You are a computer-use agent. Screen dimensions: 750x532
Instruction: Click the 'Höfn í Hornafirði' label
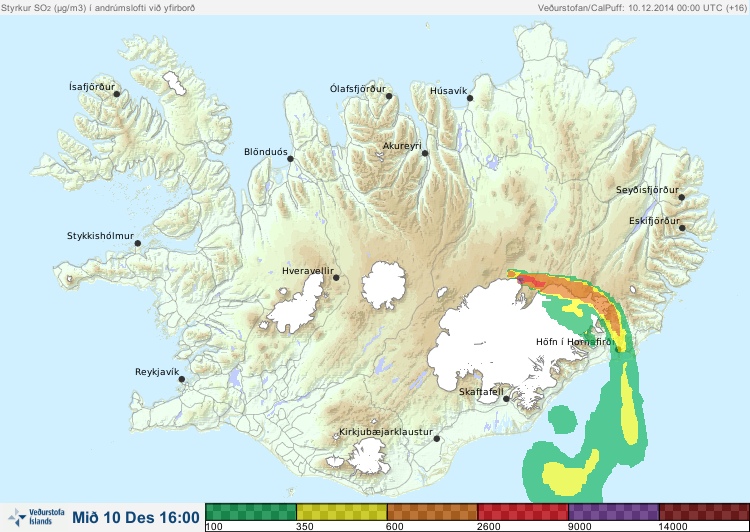(575, 342)
